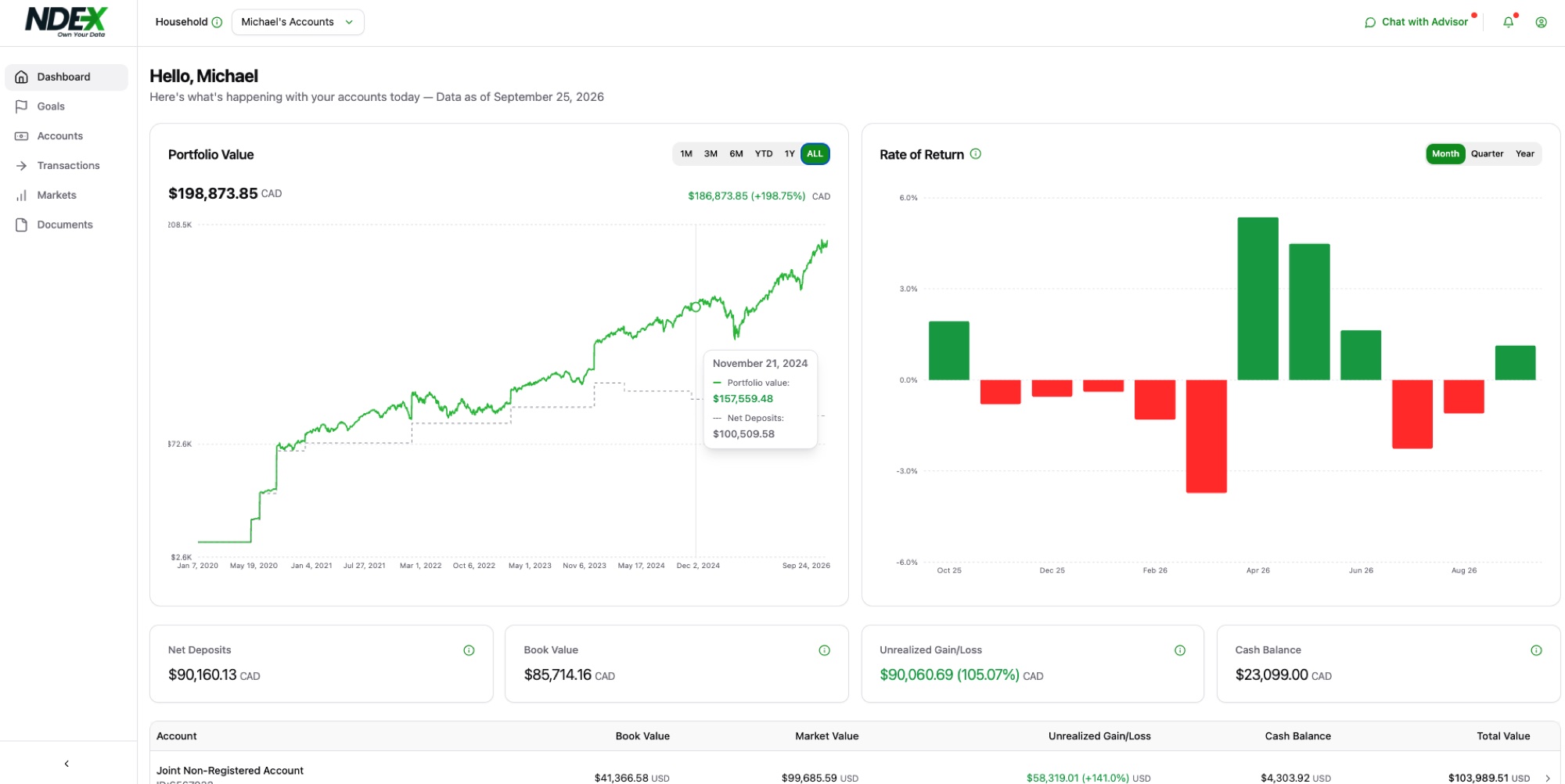
Task: Click the chart marker at November 21, 2024
Action: pos(696,307)
